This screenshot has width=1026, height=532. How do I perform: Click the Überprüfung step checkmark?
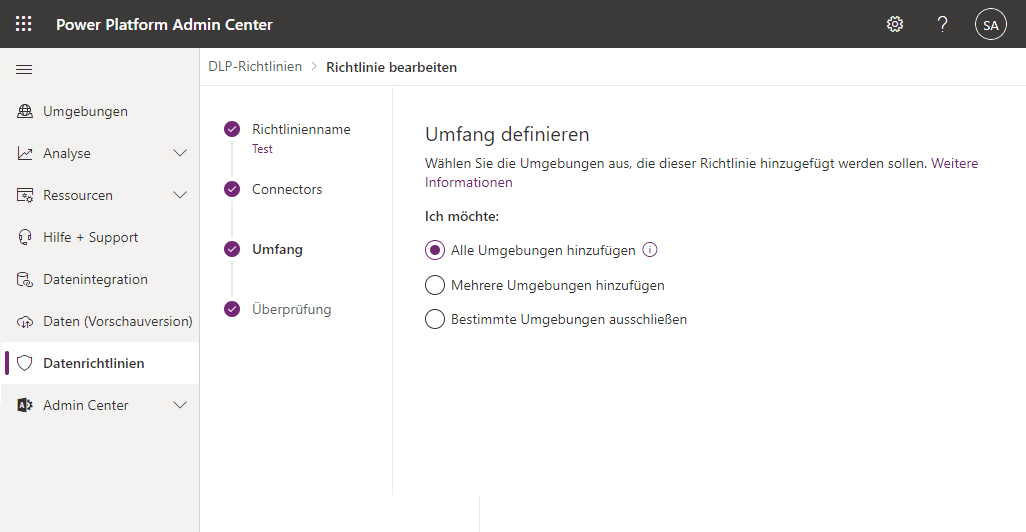click(232, 309)
